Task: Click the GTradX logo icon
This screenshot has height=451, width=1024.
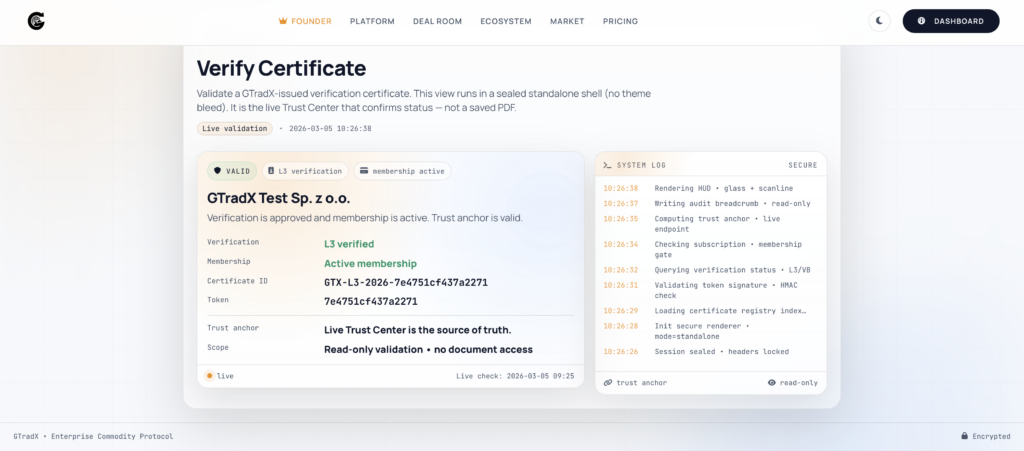Action: click(x=36, y=21)
